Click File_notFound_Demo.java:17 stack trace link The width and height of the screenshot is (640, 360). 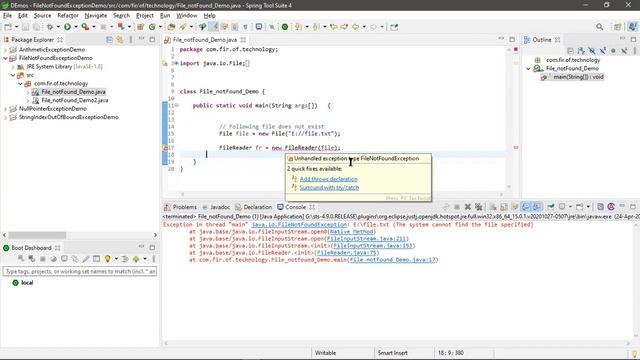[x=393, y=260]
